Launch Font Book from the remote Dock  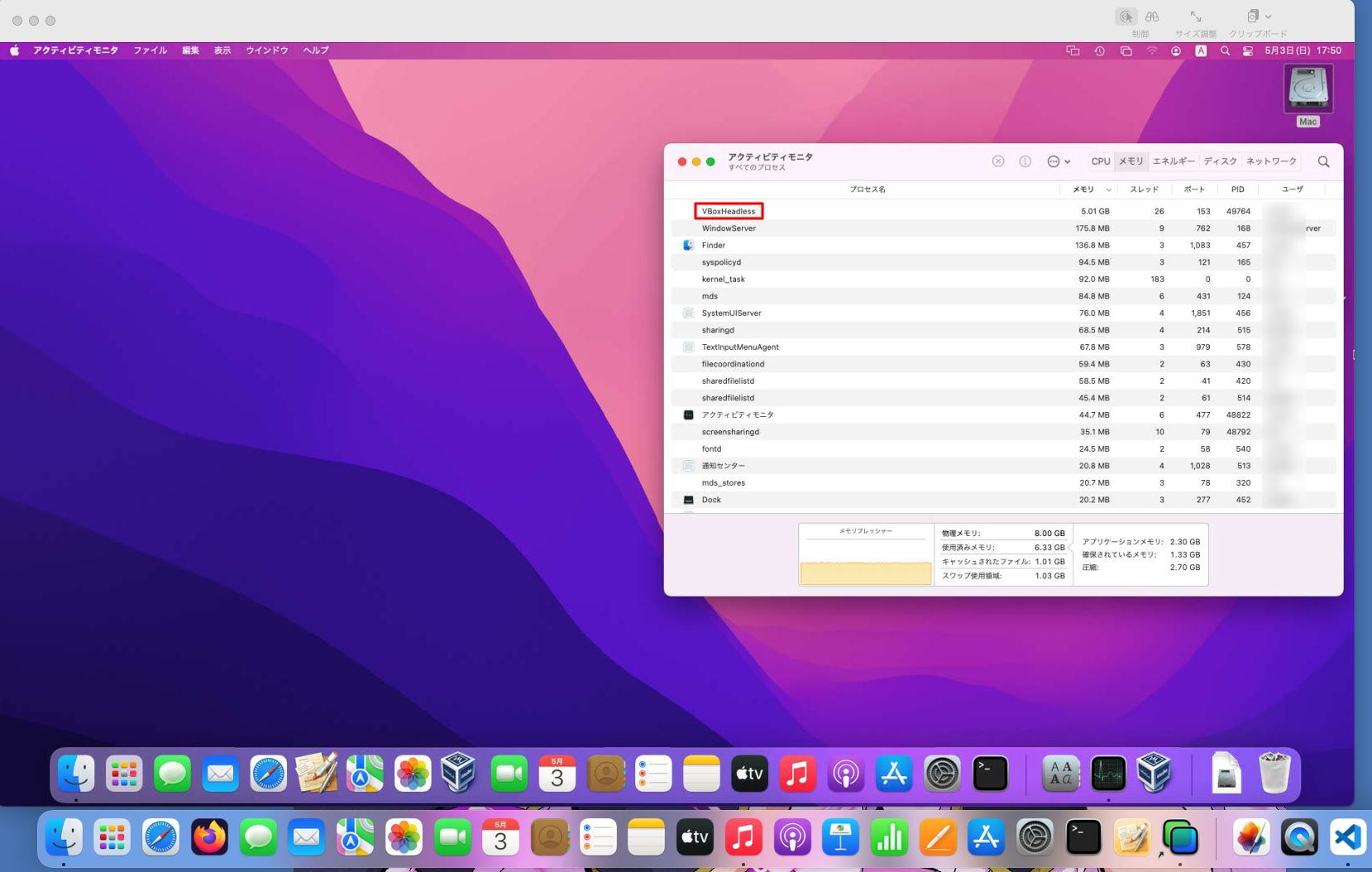(1060, 774)
